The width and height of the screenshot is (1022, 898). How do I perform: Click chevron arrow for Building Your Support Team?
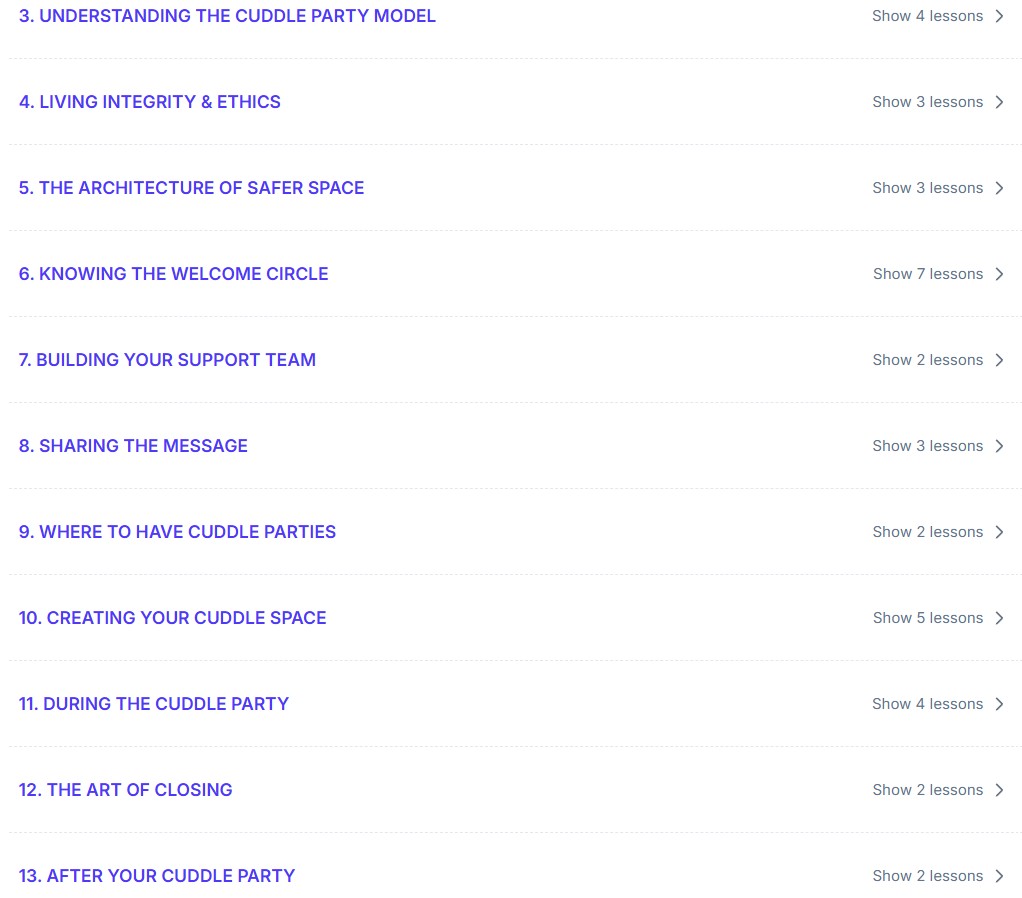999,360
